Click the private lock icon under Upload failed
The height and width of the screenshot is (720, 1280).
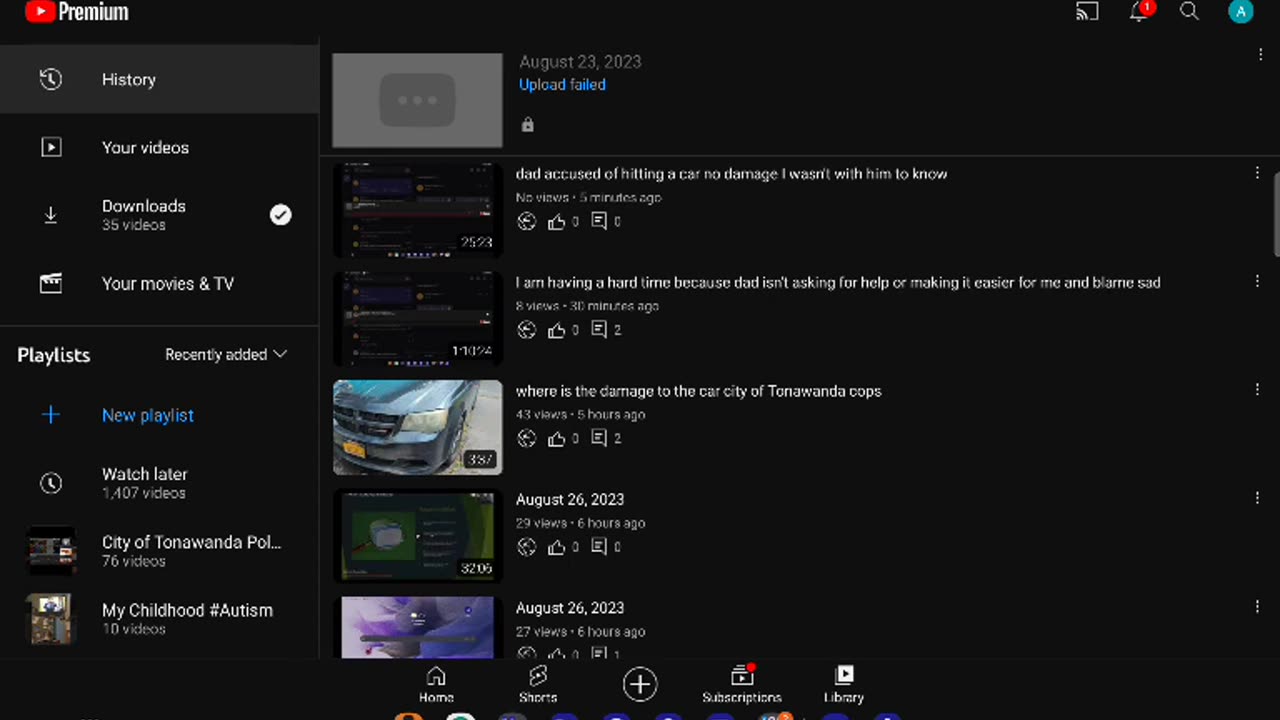[x=528, y=125]
